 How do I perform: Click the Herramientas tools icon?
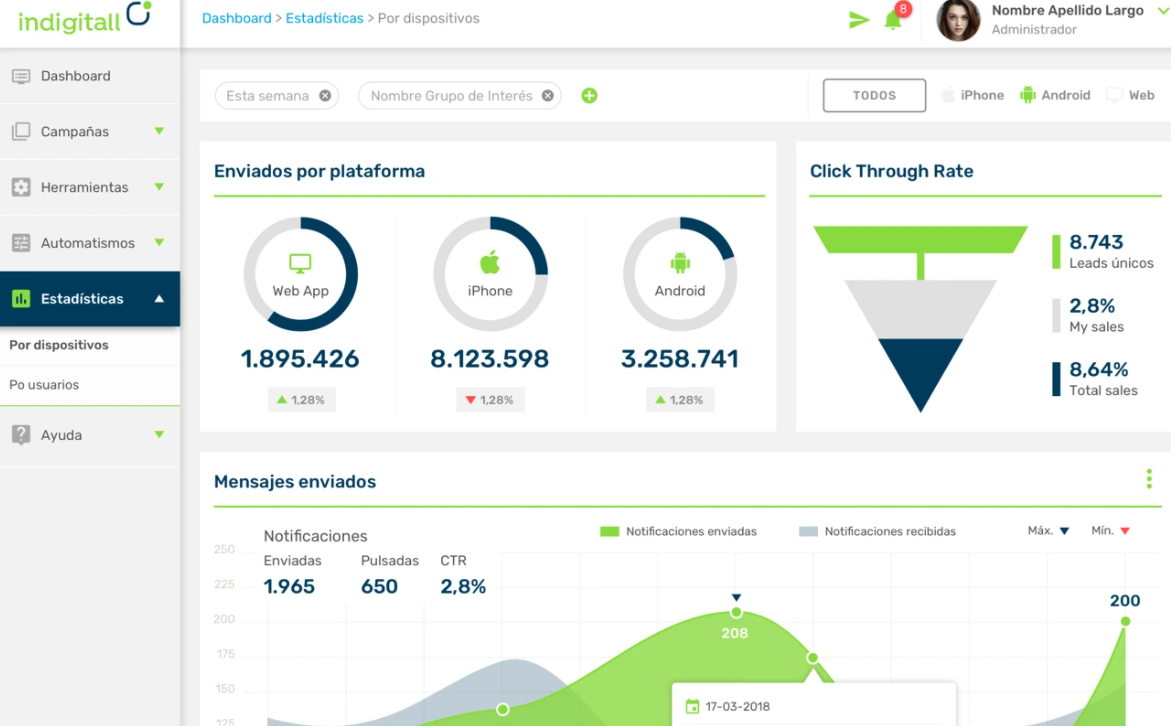[x=20, y=187]
